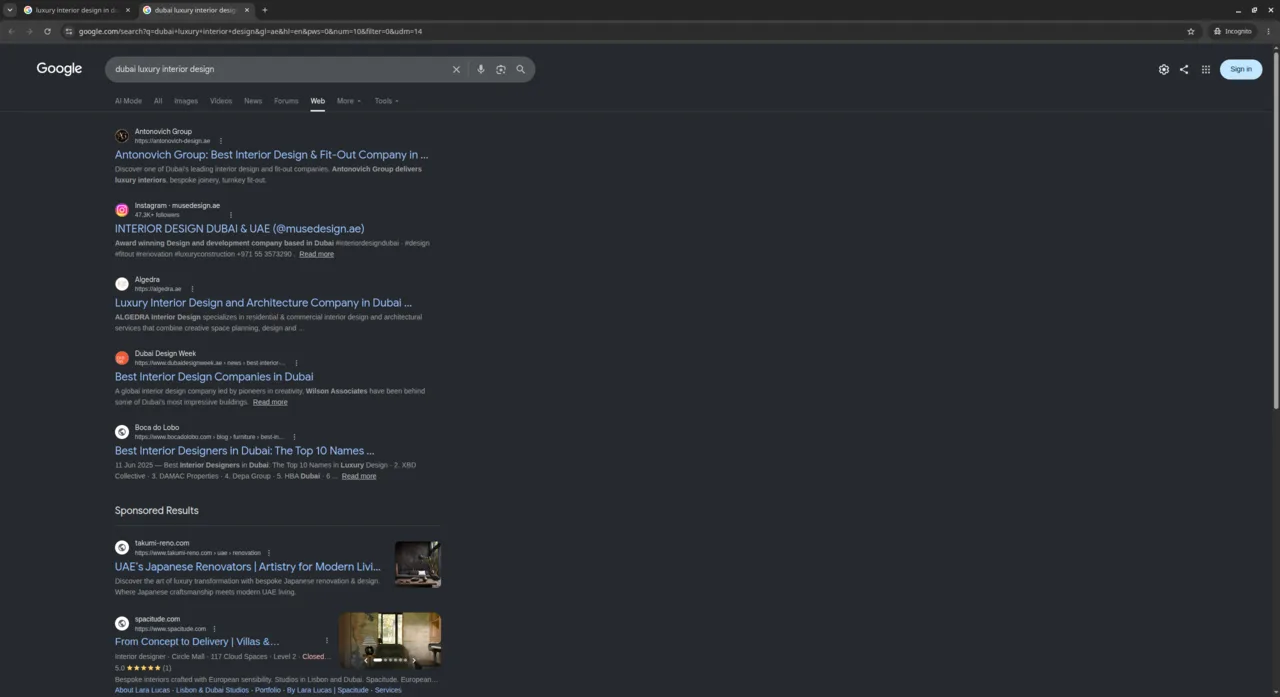Switch to AI Mode tab
The width and height of the screenshot is (1280, 697).
(x=128, y=101)
